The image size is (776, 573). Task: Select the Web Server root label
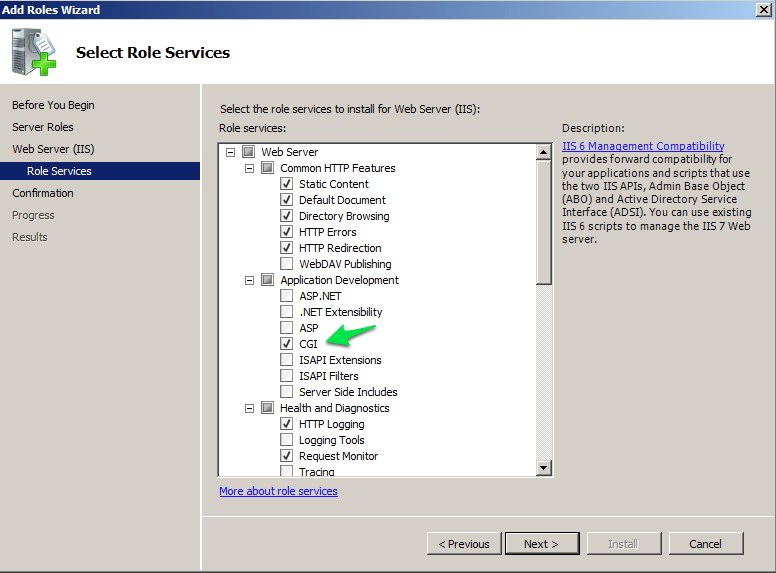click(290, 152)
